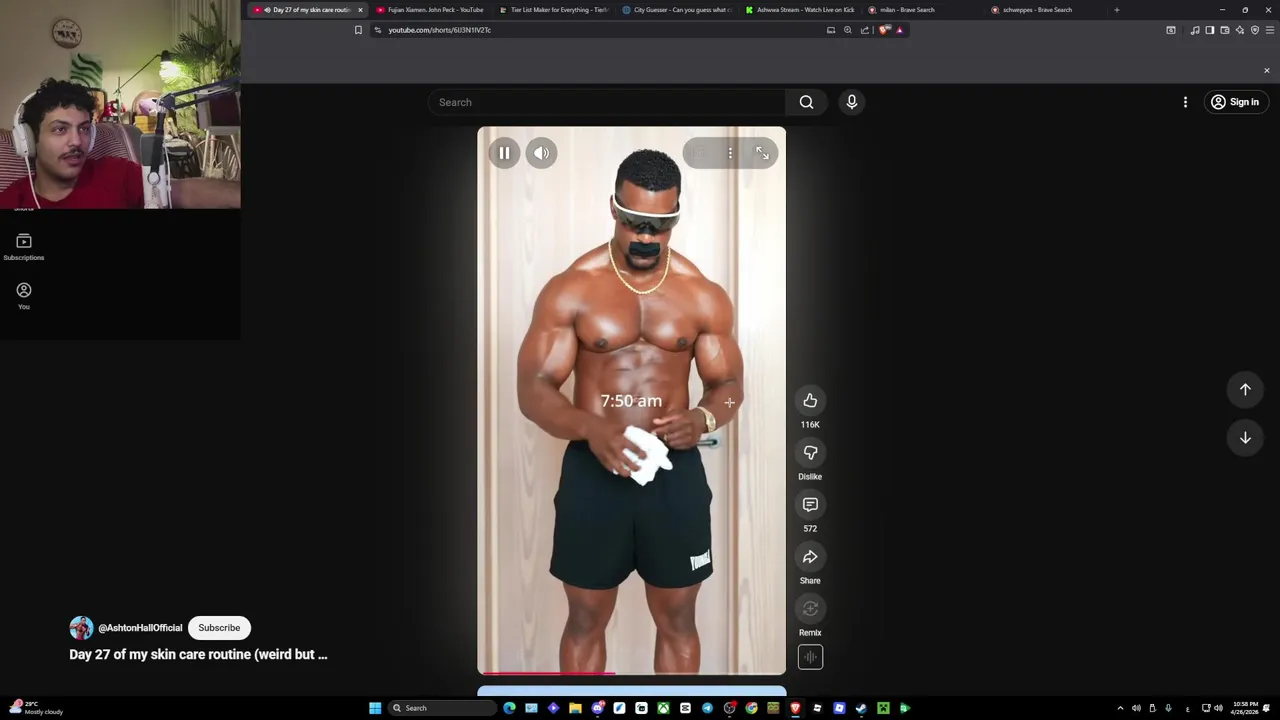Share this Shorts video
The image size is (1280, 720).
pyautogui.click(x=810, y=557)
